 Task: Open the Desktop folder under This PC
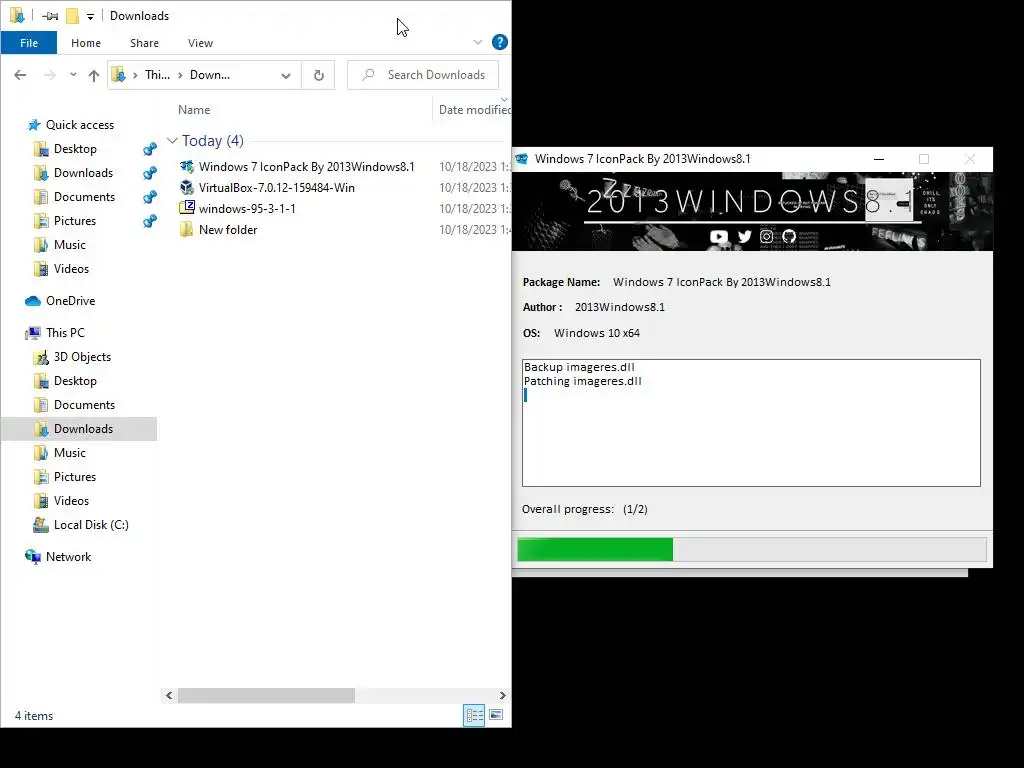pyautogui.click(x=74, y=381)
